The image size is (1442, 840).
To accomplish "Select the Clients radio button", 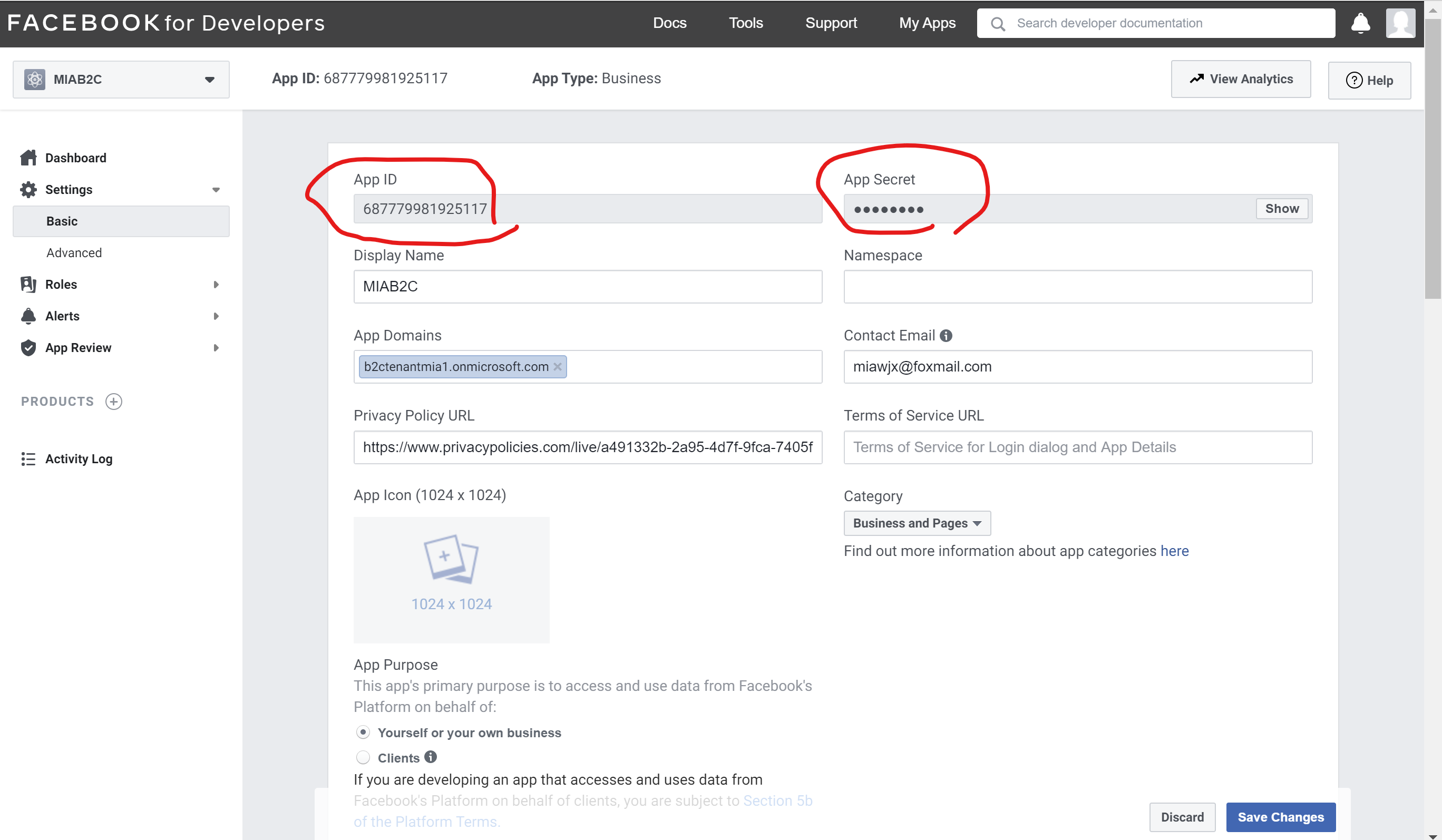I will point(363,758).
